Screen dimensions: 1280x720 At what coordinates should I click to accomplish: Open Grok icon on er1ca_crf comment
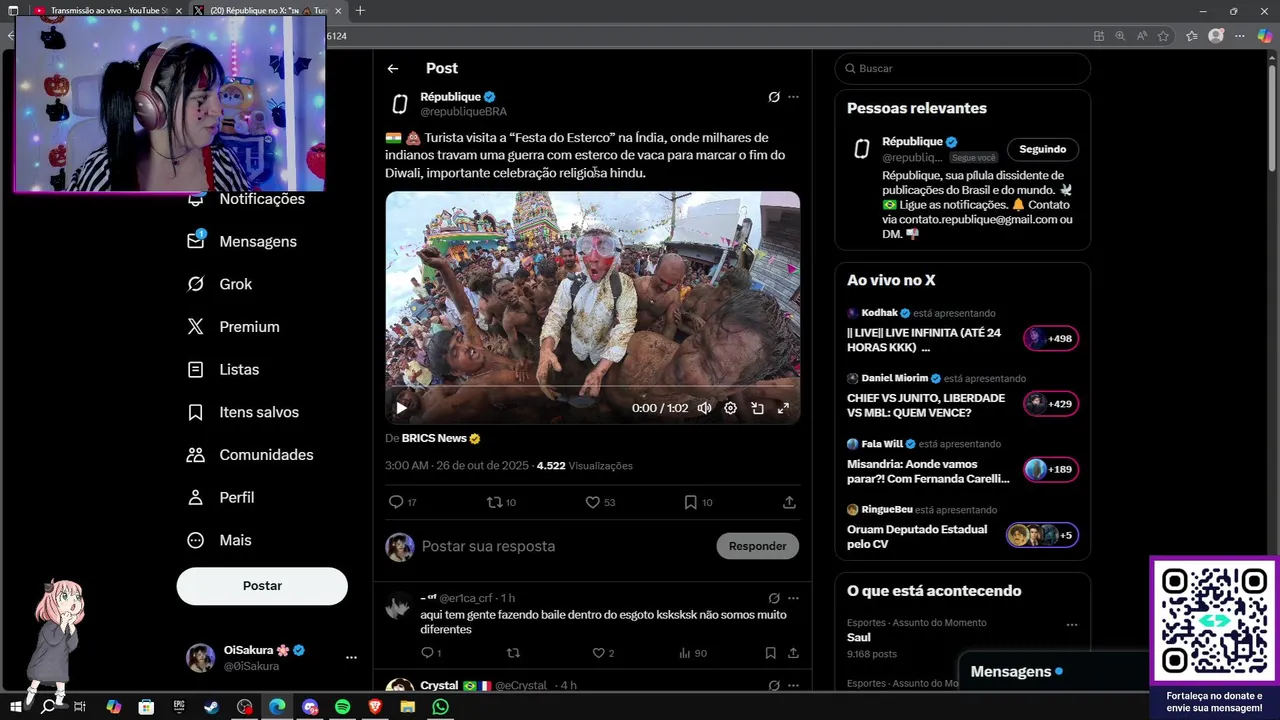pyautogui.click(x=773, y=598)
